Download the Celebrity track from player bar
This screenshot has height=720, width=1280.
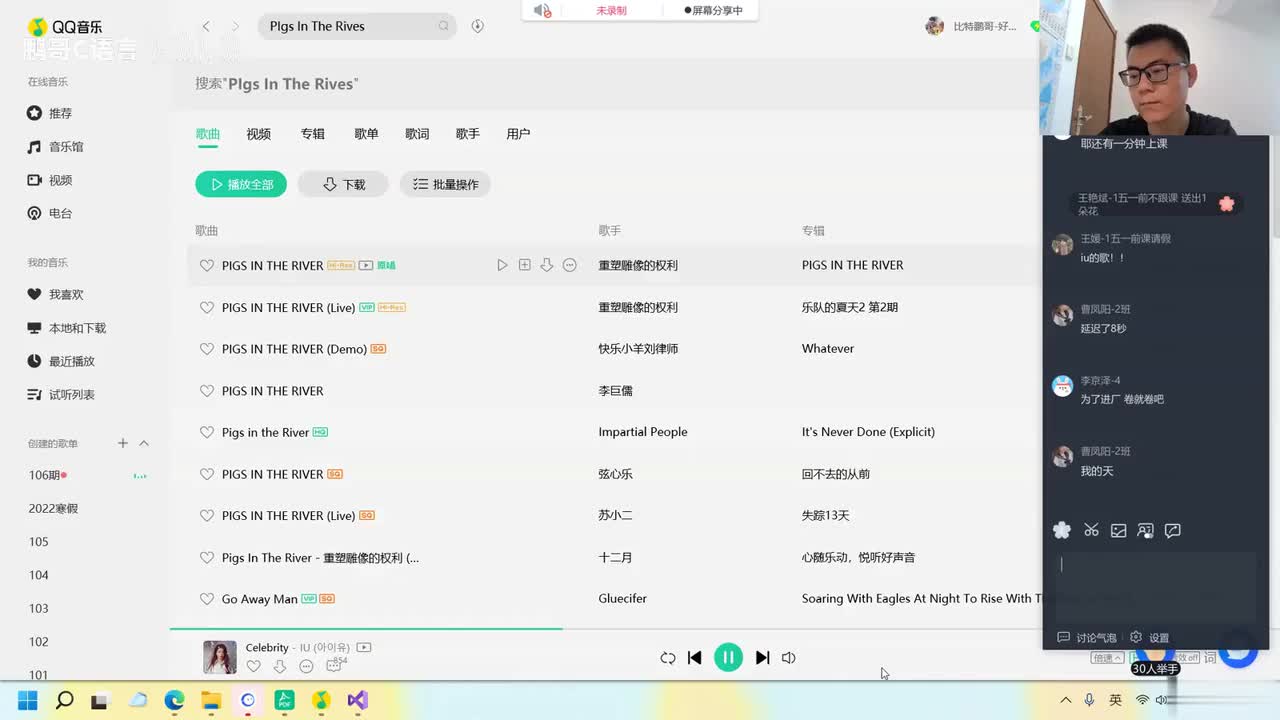[x=280, y=666]
